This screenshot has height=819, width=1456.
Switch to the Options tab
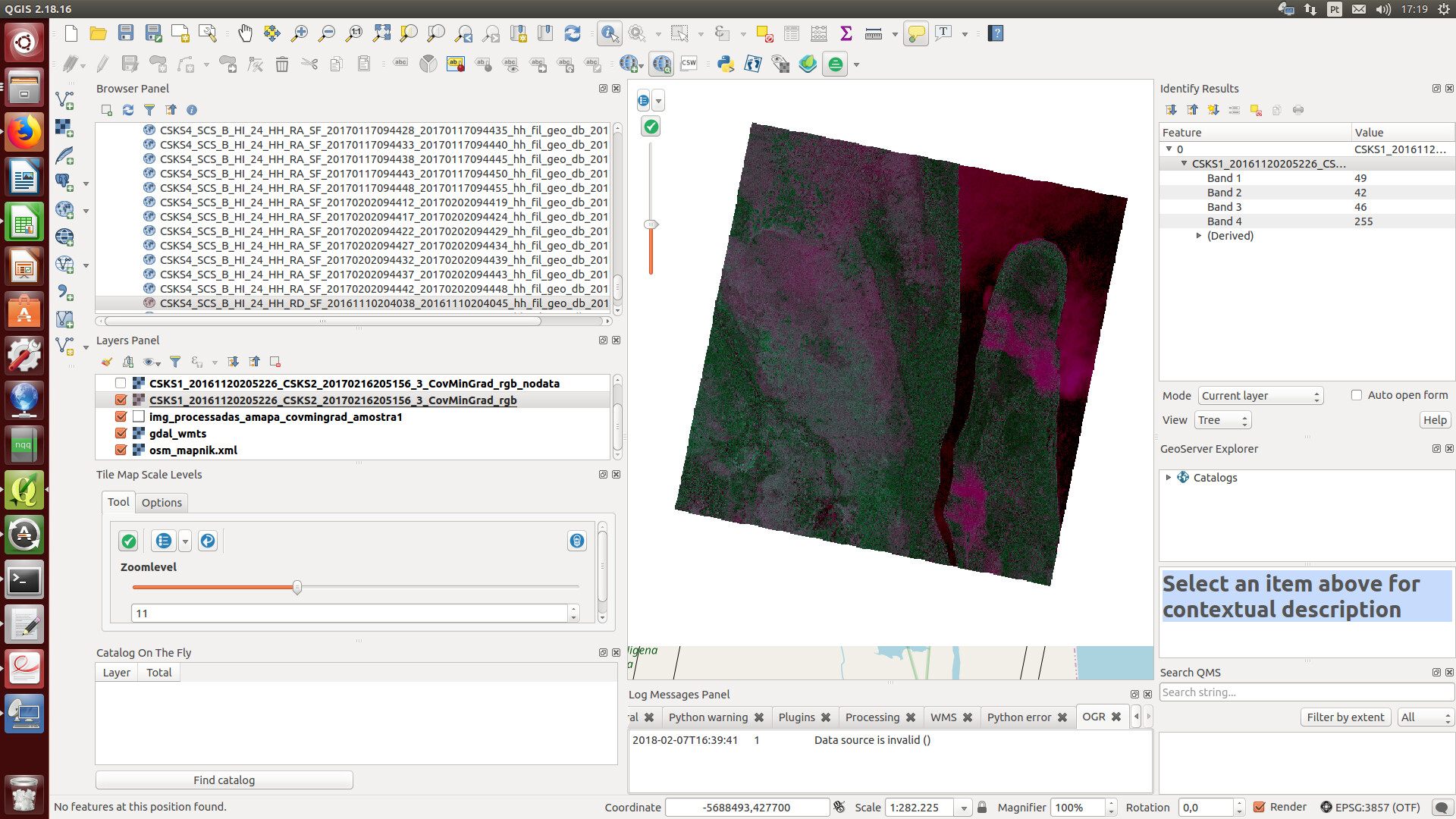point(162,502)
